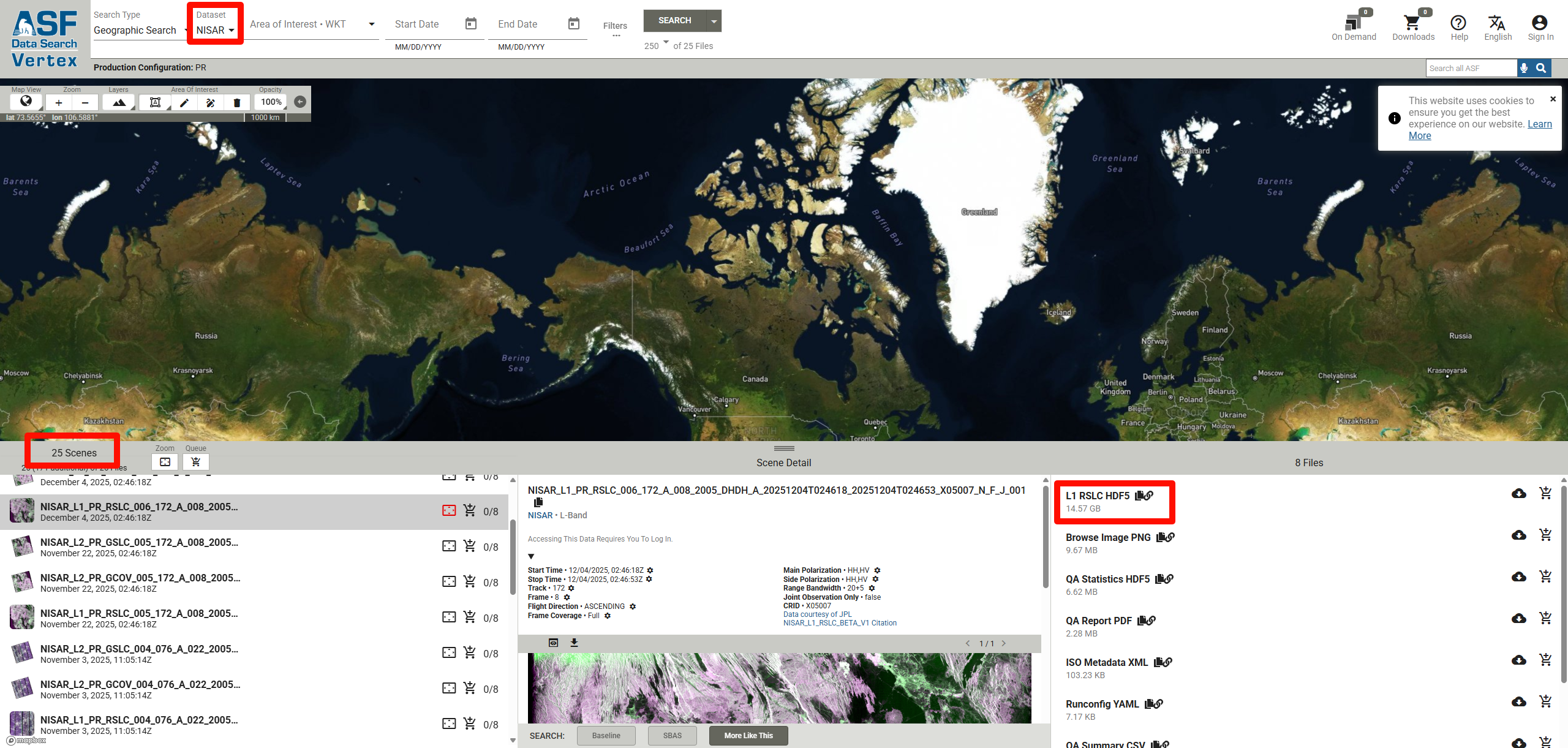This screenshot has width=1568, height=748.
Task: Download the ISO Metadata XML file
Action: click(x=1518, y=660)
